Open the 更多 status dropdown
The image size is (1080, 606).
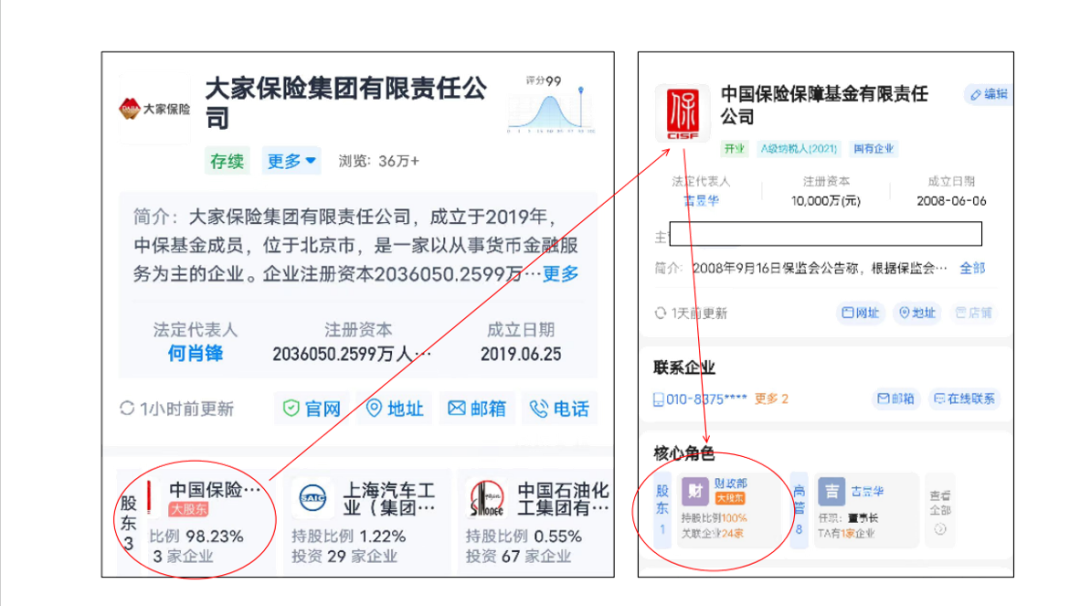[x=291, y=161]
